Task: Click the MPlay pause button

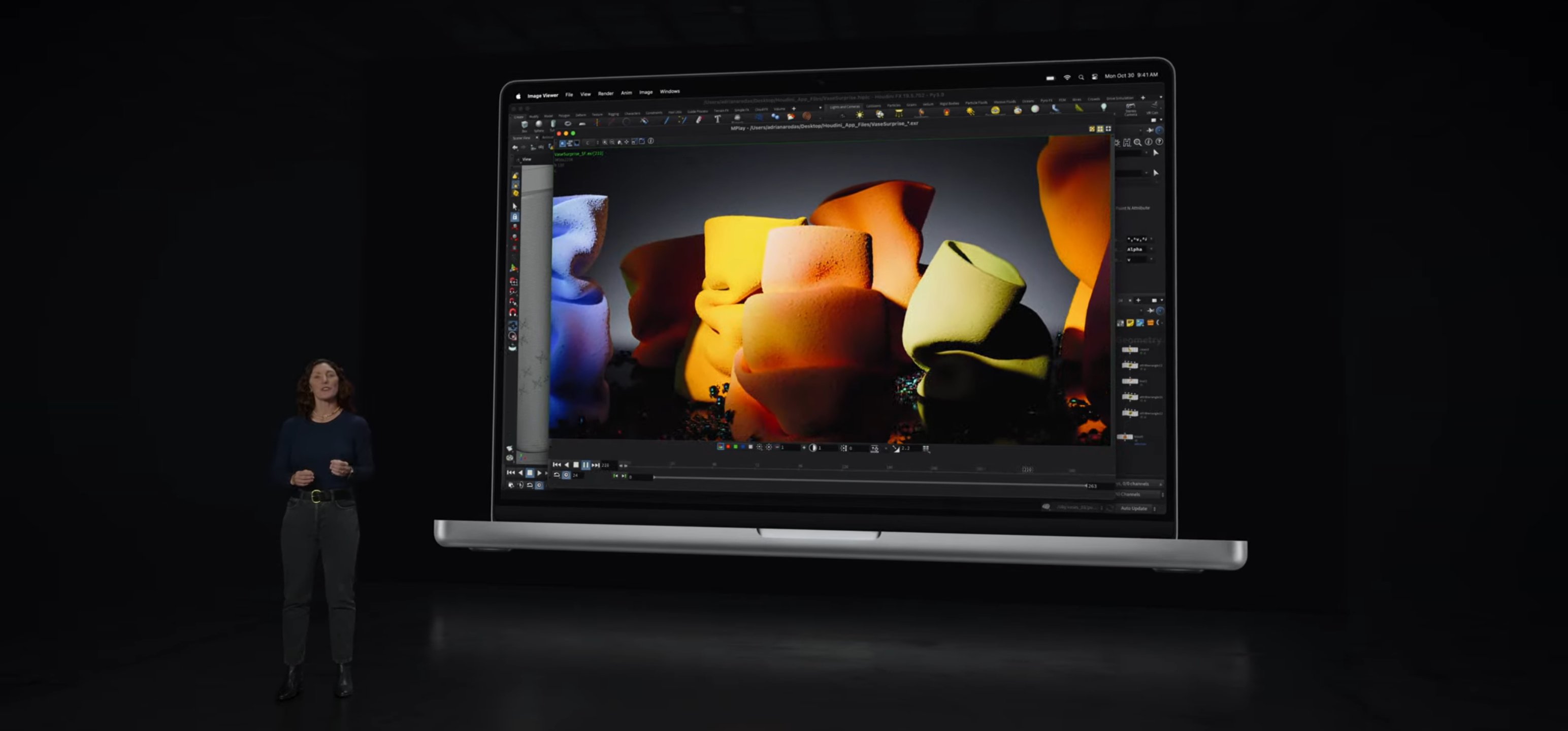Action: [585, 465]
